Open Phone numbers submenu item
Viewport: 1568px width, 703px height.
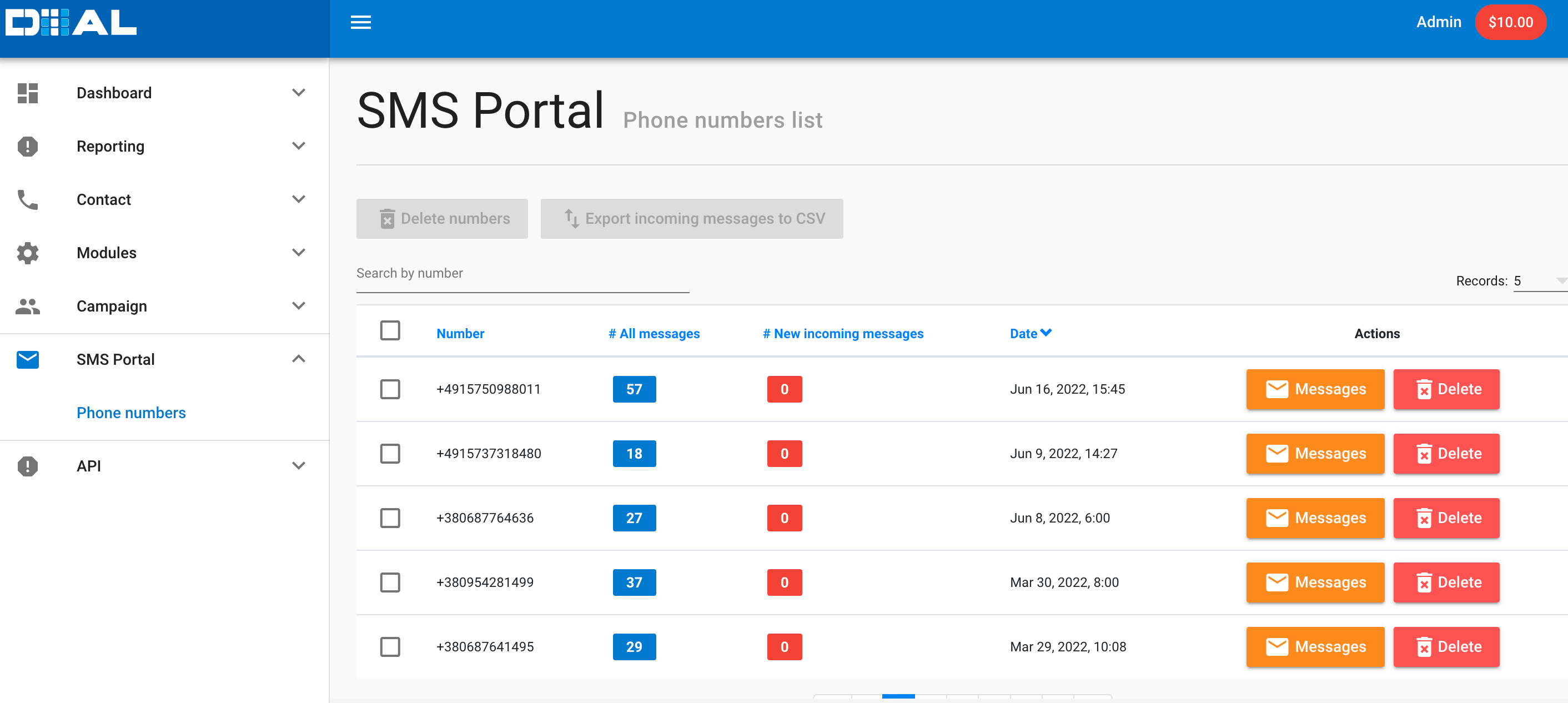click(131, 413)
